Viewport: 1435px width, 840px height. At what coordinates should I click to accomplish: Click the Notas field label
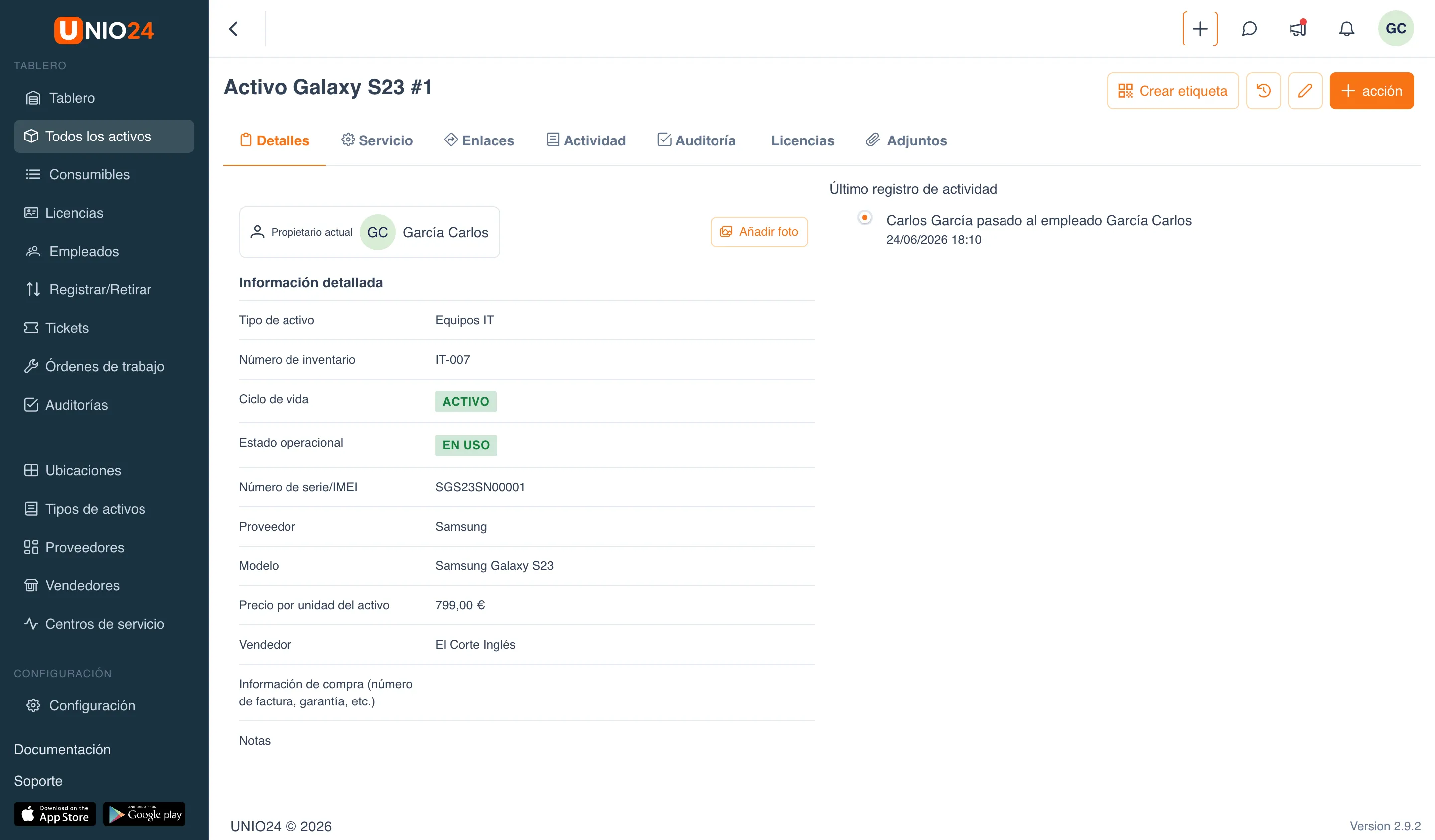click(x=255, y=741)
